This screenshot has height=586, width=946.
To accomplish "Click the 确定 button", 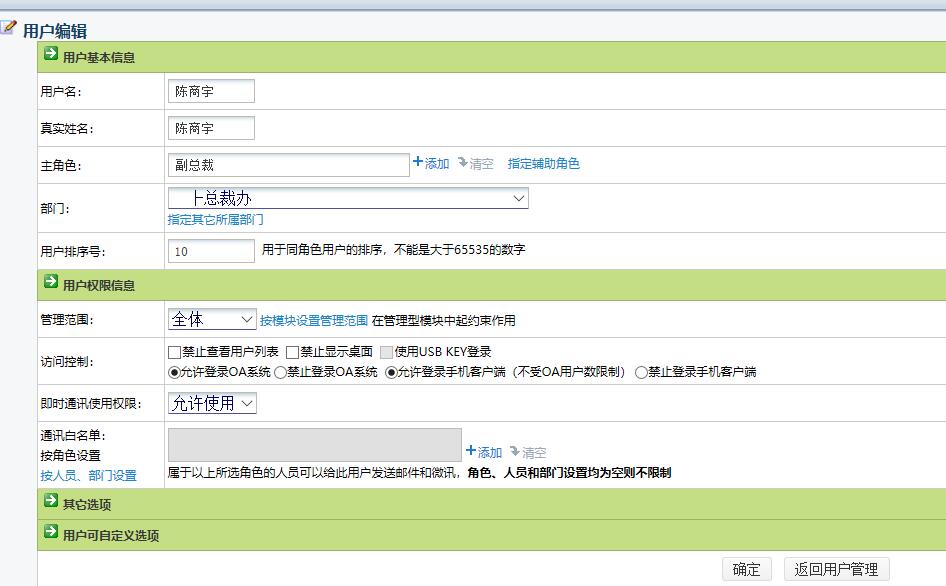I will (x=746, y=569).
